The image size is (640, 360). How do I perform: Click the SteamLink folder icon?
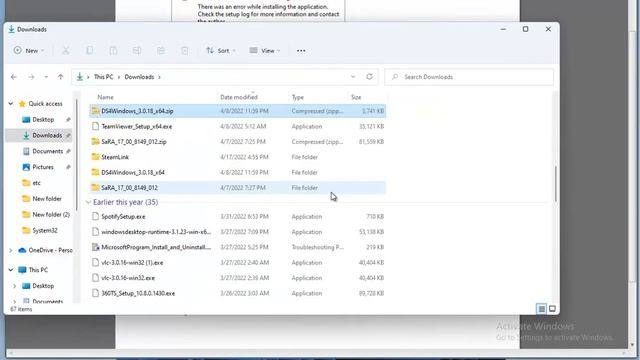[96, 157]
